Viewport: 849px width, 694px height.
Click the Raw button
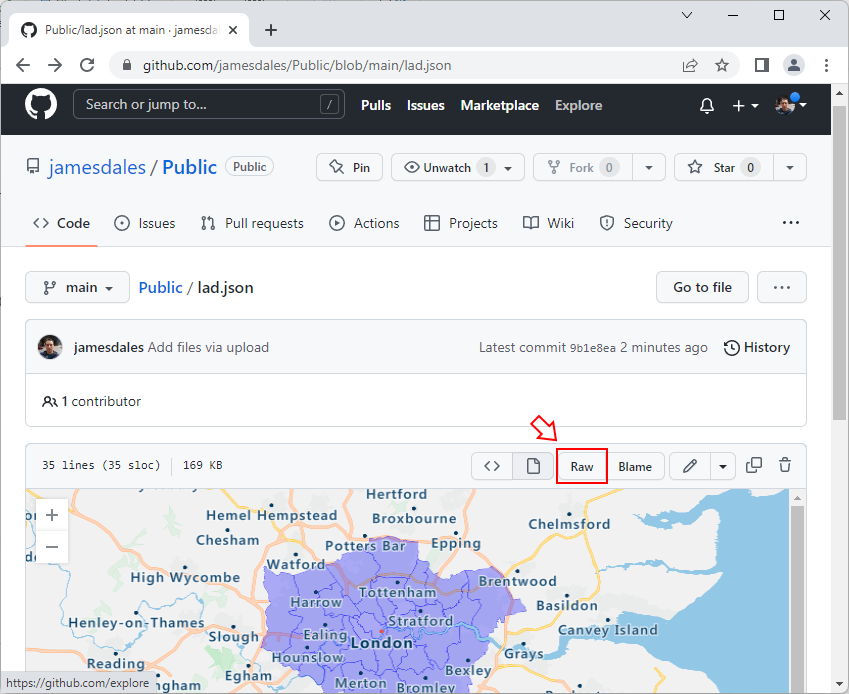582,466
